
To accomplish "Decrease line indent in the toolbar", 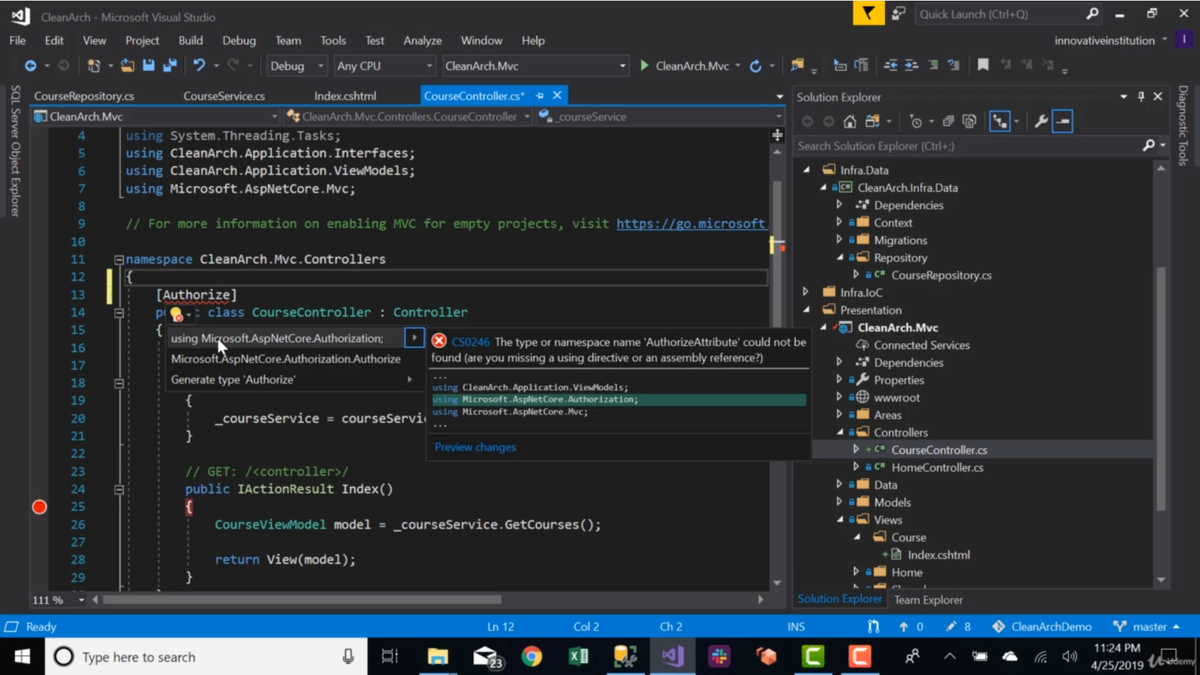I will tap(890, 66).
